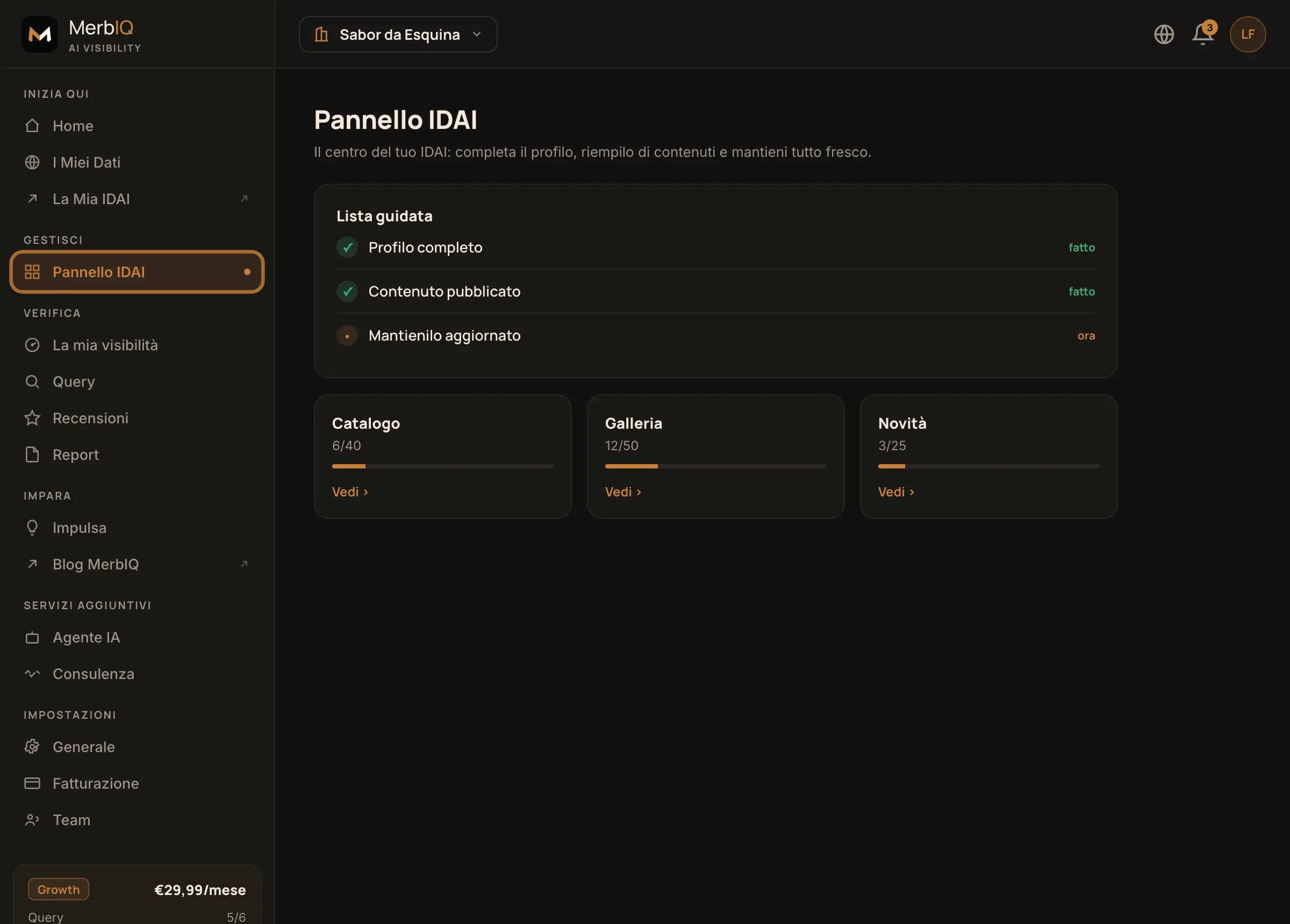
Task: Click the robot icon beside Agente IA
Action: 32,638
